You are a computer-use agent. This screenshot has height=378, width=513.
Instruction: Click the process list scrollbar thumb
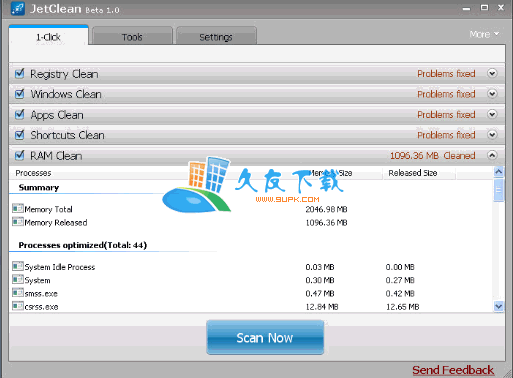(x=499, y=190)
